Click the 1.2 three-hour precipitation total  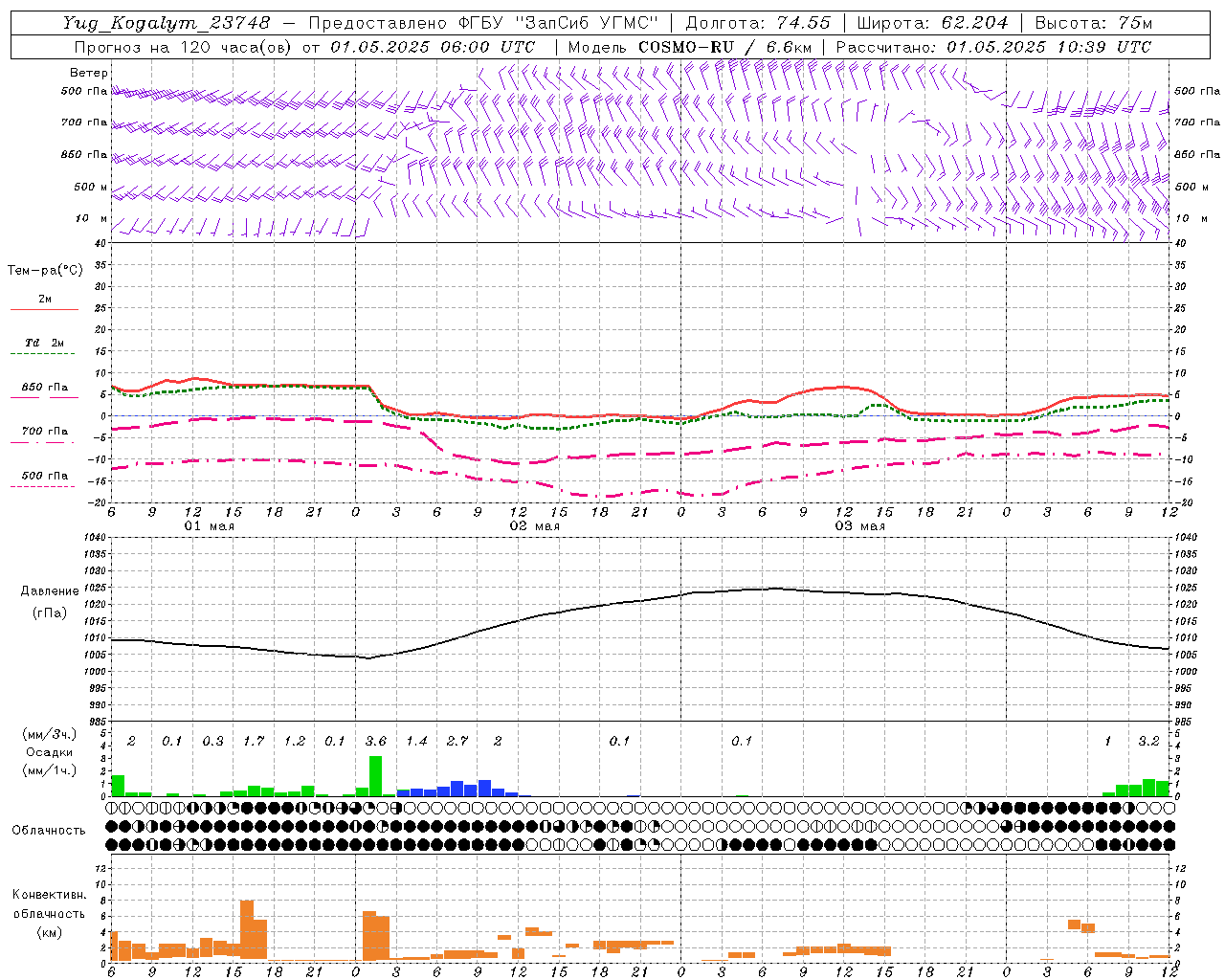pyautogui.click(x=295, y=742)
